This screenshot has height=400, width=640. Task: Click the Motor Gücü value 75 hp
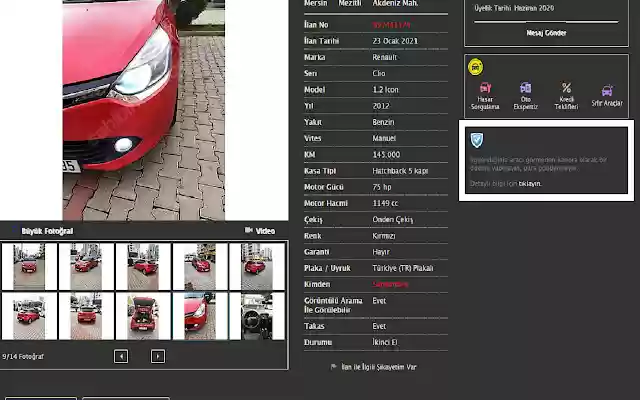(x=382, y=187)
